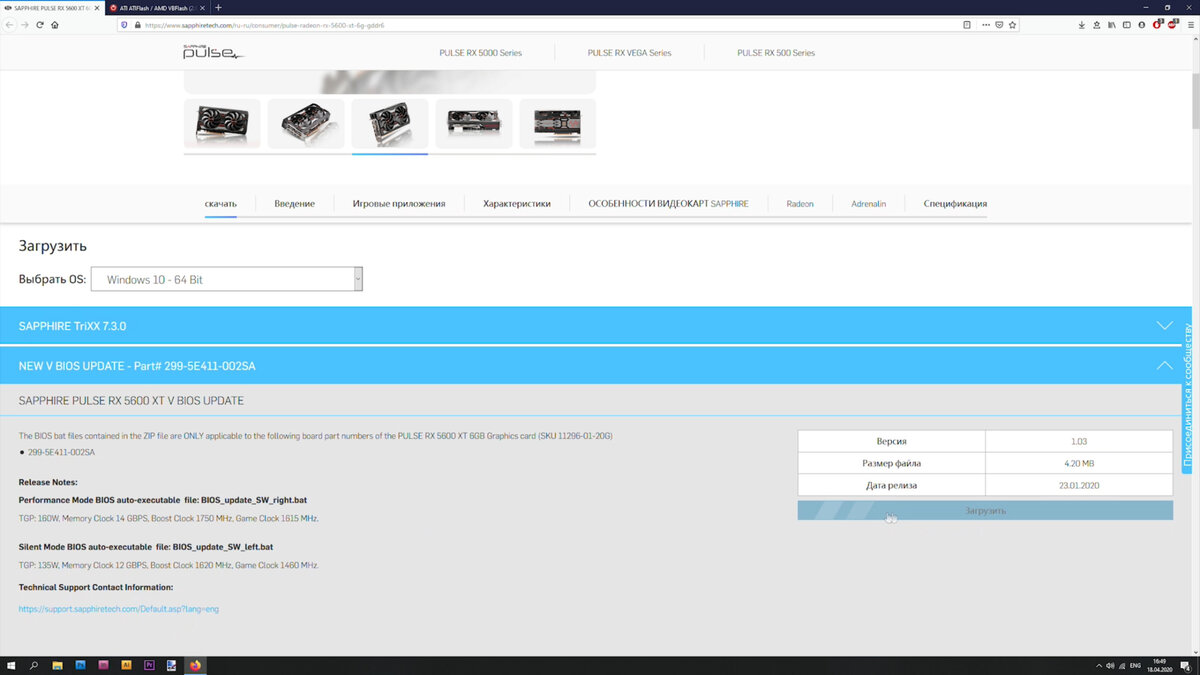1200x675 pixels.
Task: Select the third graphics card thumbnail
Action: click(x=390, y=124)
